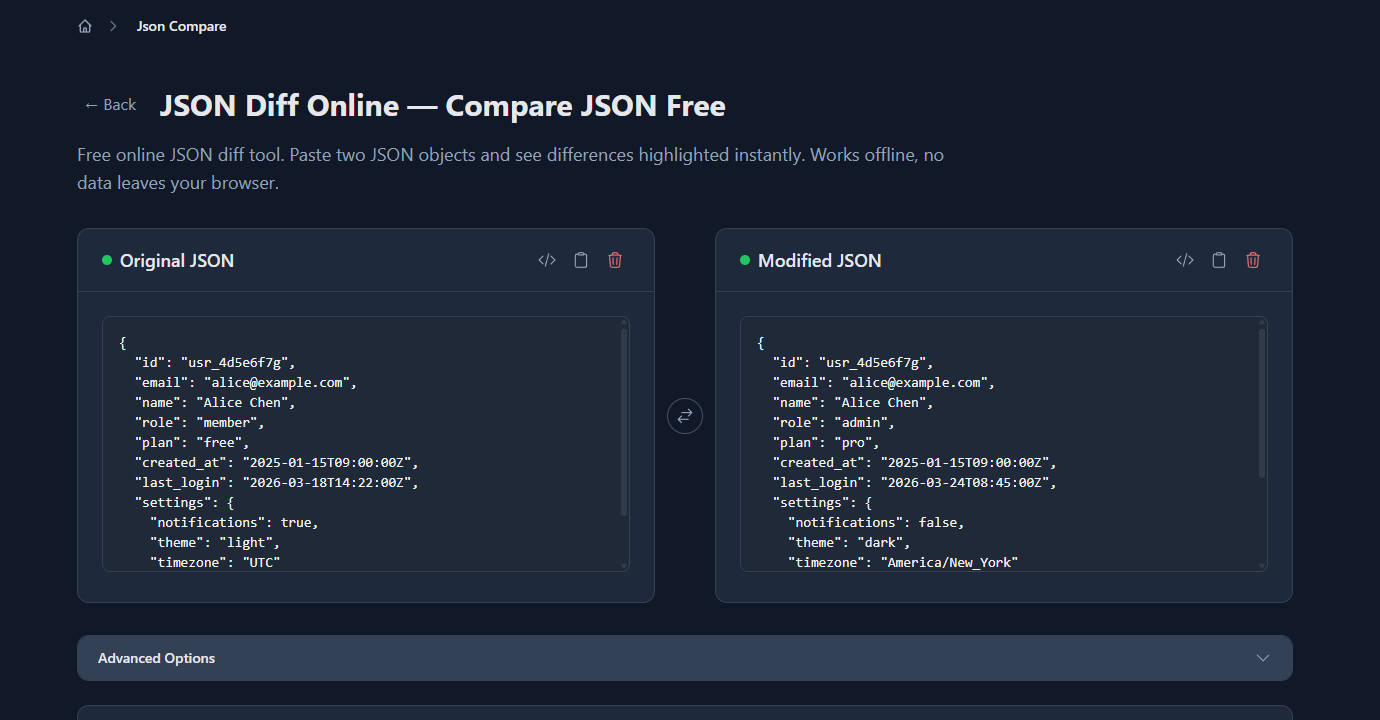The image size is (1380, 720).
Task: Click the green status dot beside Original JSON
Action: [x=106, y=259]
